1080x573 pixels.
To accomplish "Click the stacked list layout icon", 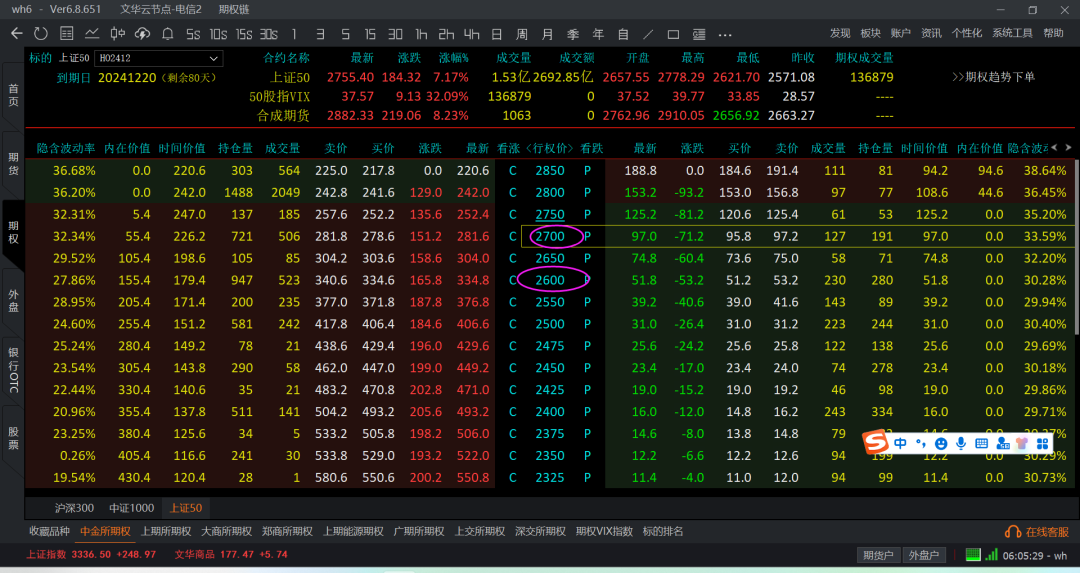I will pos(699,34).
